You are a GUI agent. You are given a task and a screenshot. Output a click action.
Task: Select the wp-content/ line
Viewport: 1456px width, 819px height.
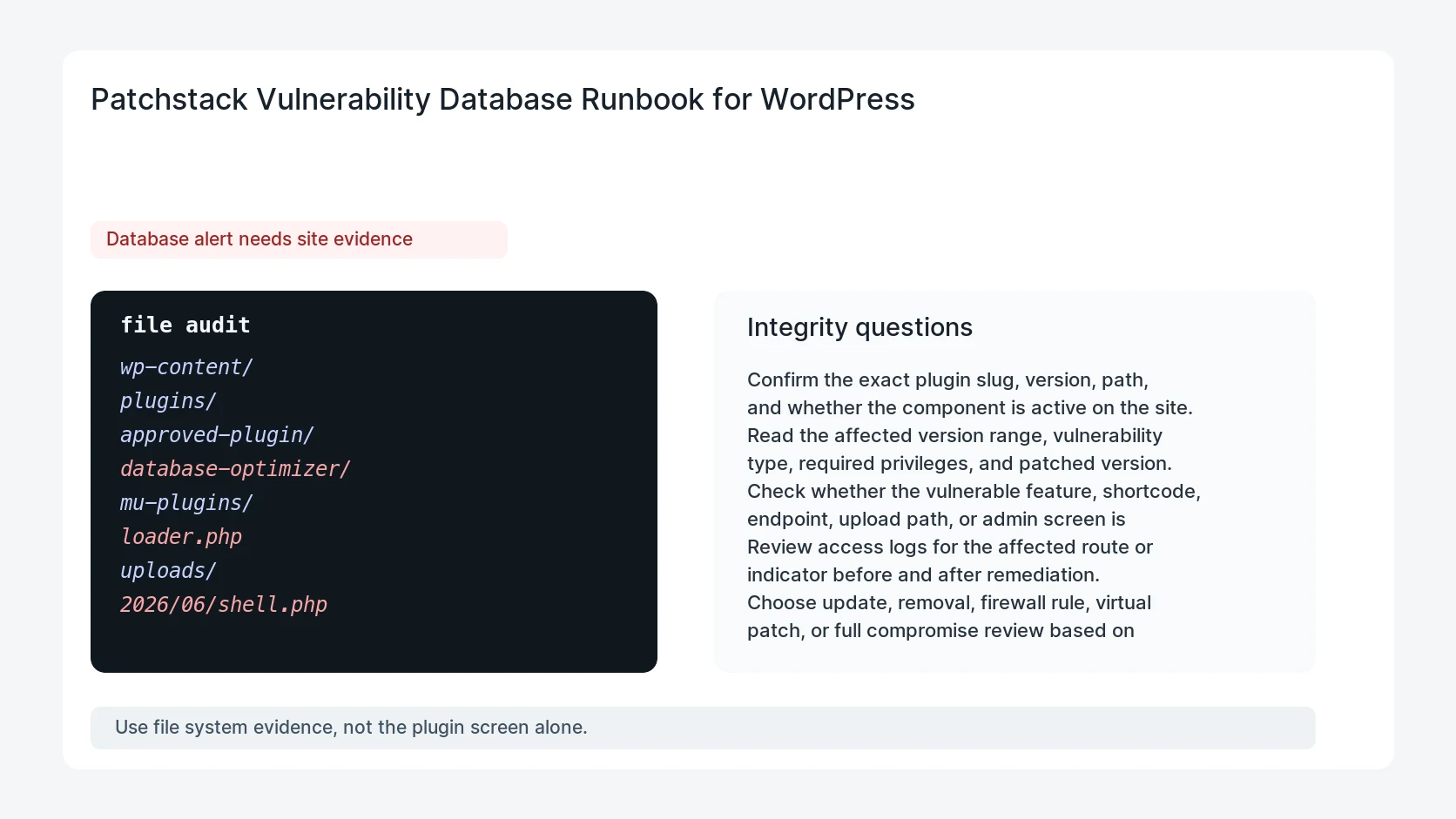coord(186,367)
